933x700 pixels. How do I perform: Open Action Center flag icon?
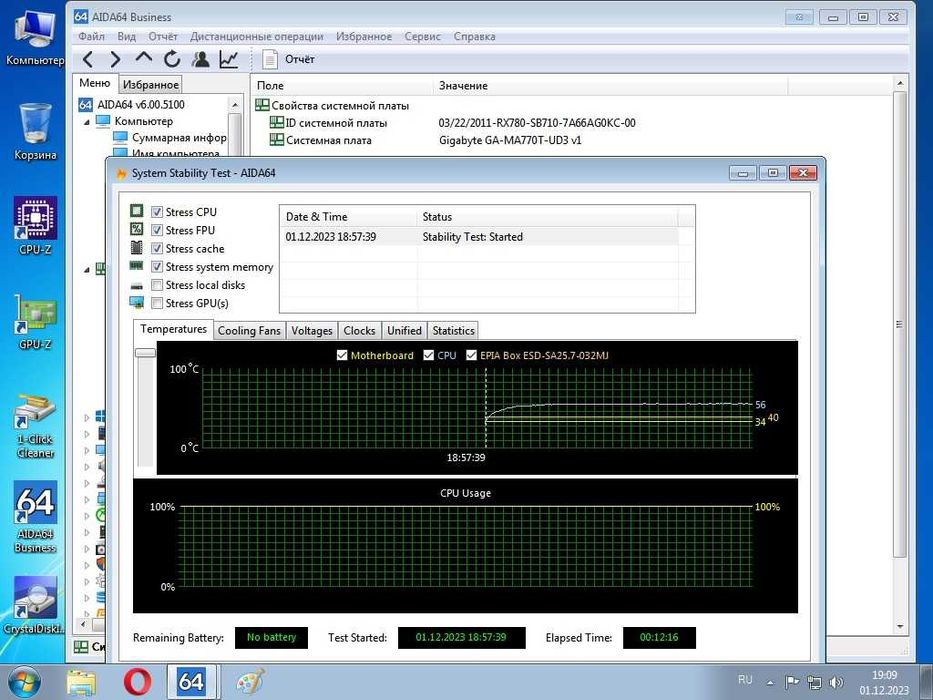[x=791, y=682]
